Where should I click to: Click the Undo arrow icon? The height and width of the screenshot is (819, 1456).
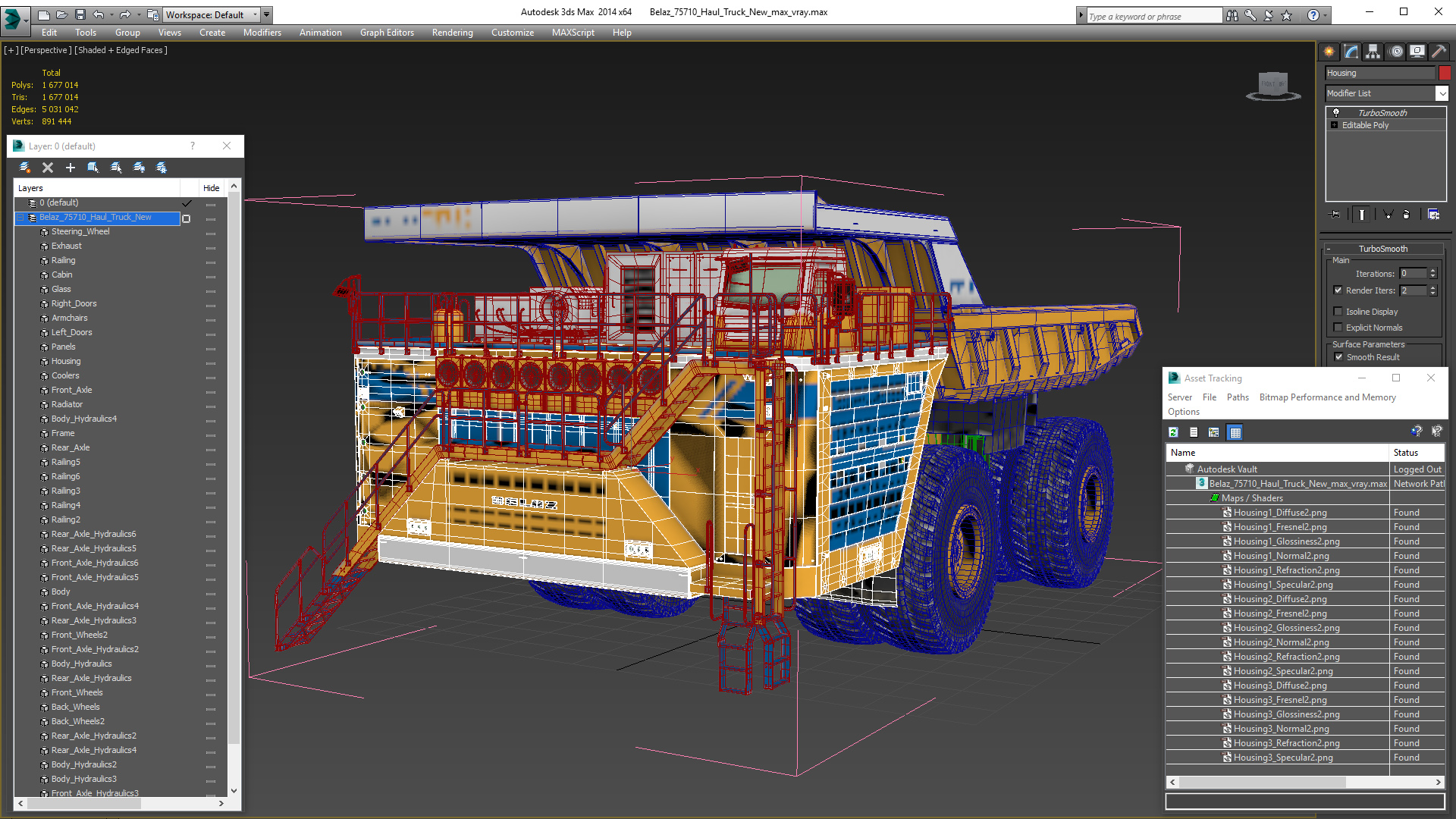pos(99,14)
